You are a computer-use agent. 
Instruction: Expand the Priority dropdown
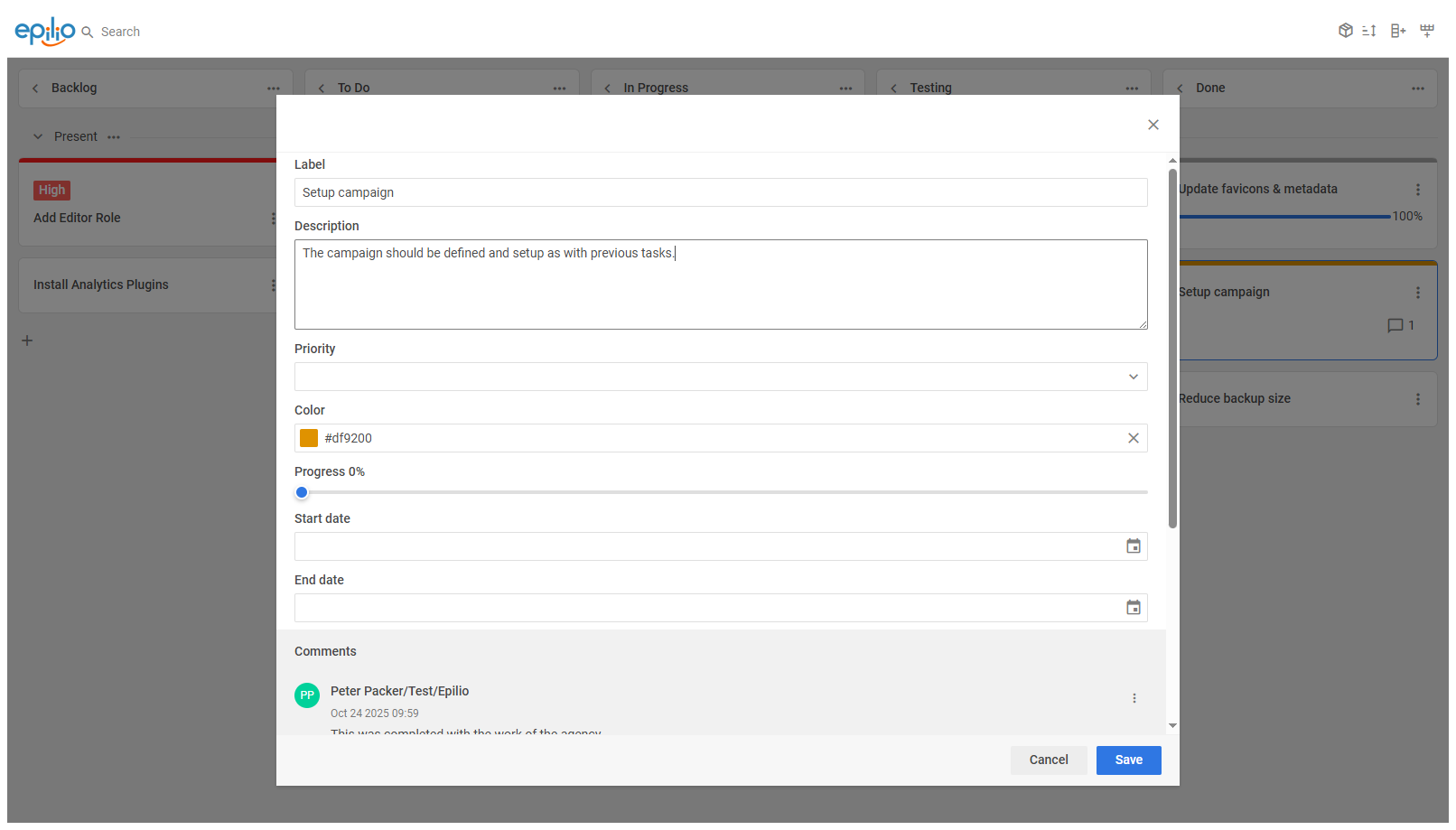tap(1133, 377)
